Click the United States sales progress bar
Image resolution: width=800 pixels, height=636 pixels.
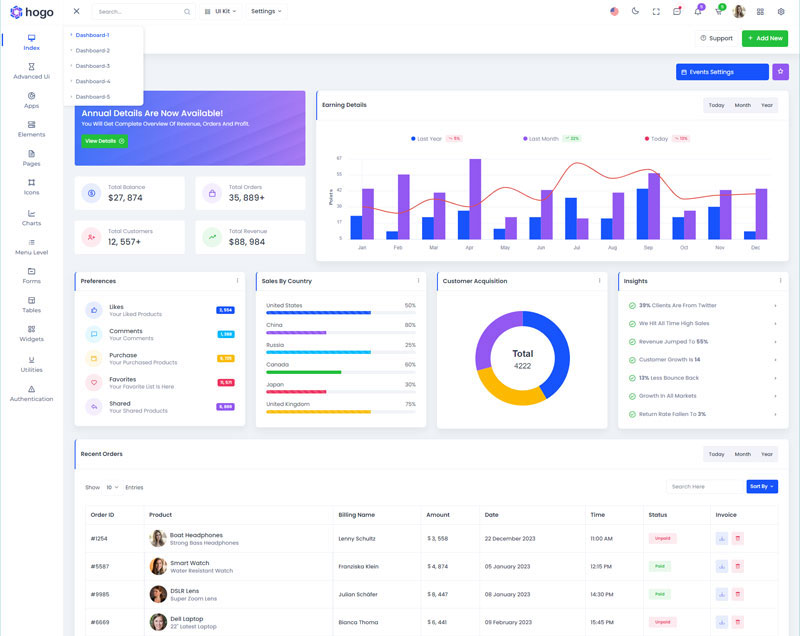point(318,313)
